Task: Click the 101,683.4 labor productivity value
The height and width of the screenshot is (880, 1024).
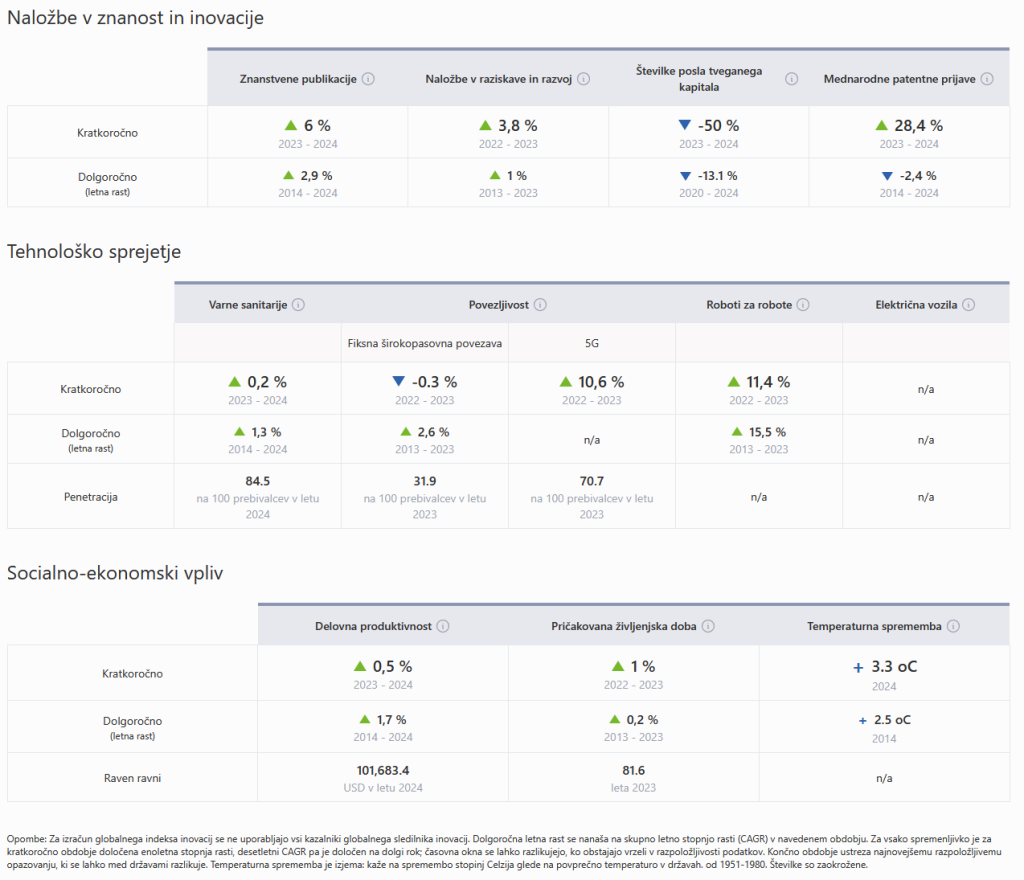Action: (383, 771)
